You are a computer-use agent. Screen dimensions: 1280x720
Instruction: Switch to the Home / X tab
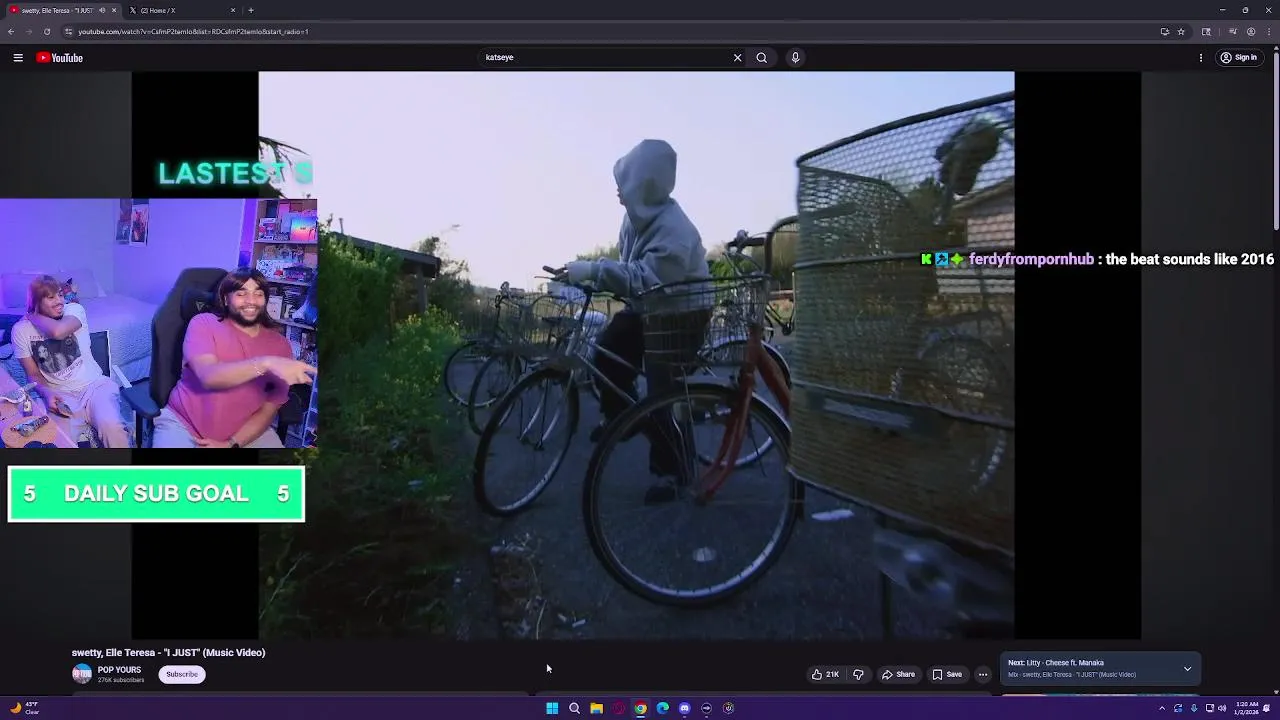184,10
